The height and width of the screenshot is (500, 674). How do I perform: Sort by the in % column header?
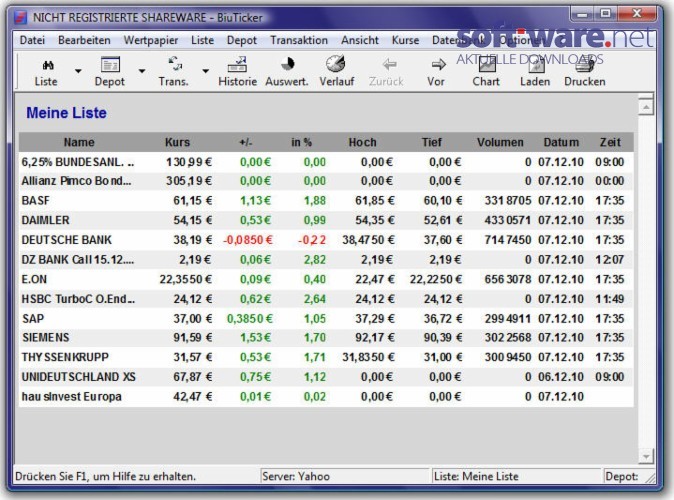(301, 142)
